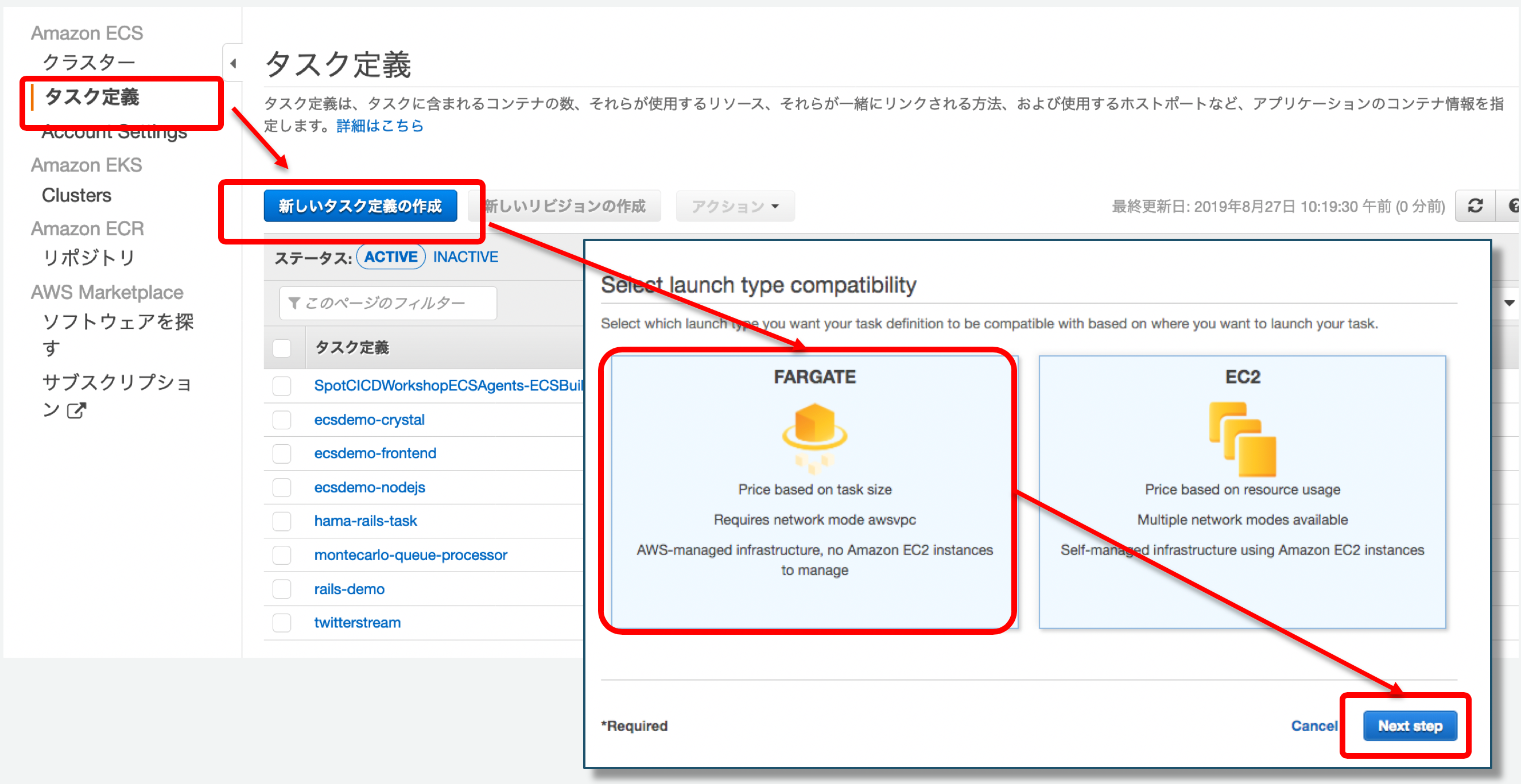The height and width of the screenshot is (784, 1521).
Task: Focus the このページのフィルター input field
Action: 388,303
